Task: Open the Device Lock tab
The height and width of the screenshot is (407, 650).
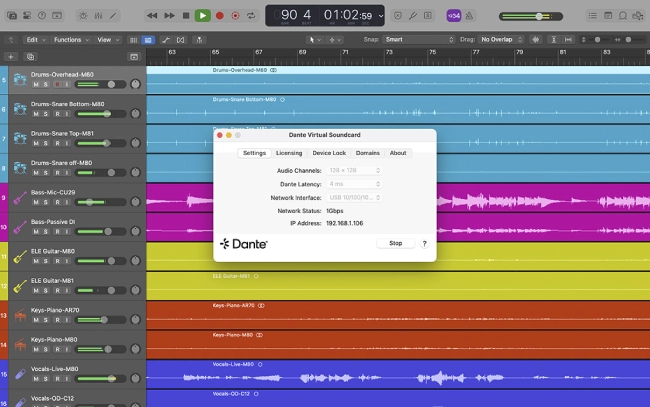Action: coord(328,153)
